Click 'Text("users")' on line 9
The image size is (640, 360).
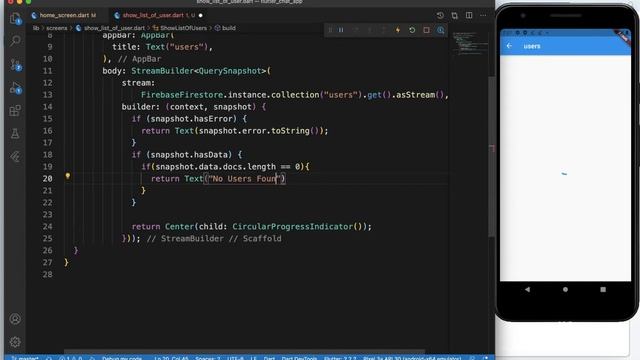coord(177,47)
